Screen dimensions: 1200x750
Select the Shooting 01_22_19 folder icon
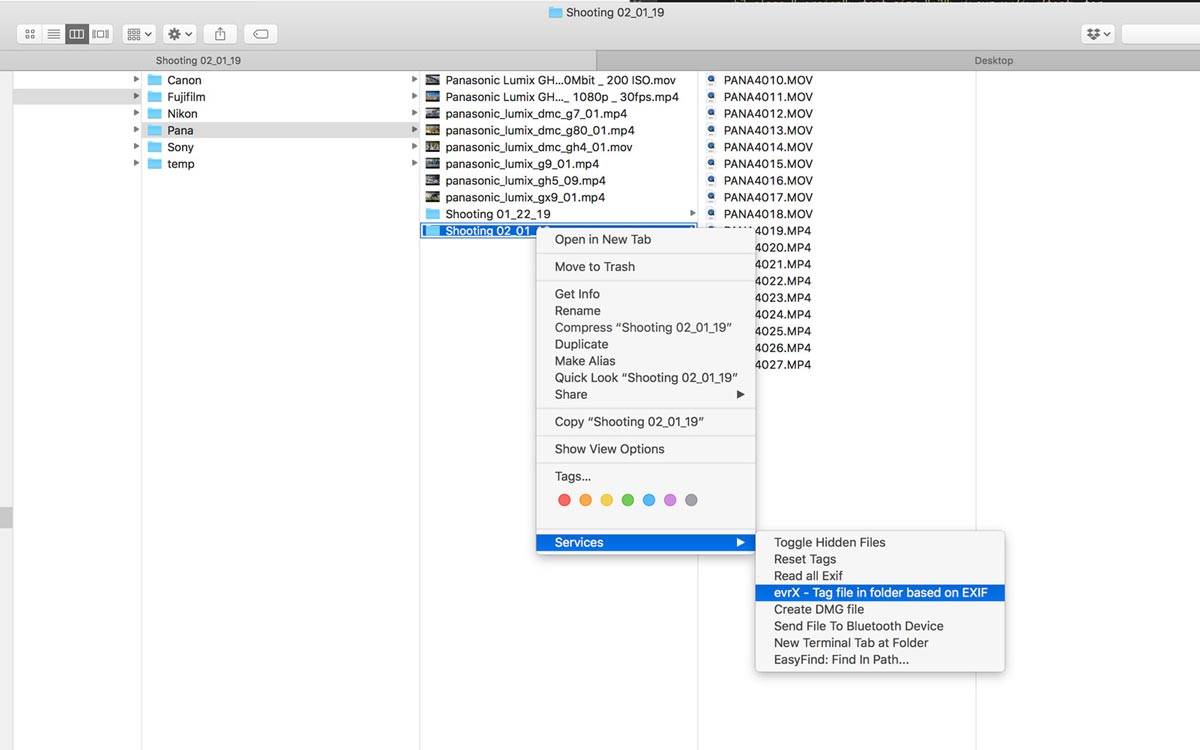[433, 214]
